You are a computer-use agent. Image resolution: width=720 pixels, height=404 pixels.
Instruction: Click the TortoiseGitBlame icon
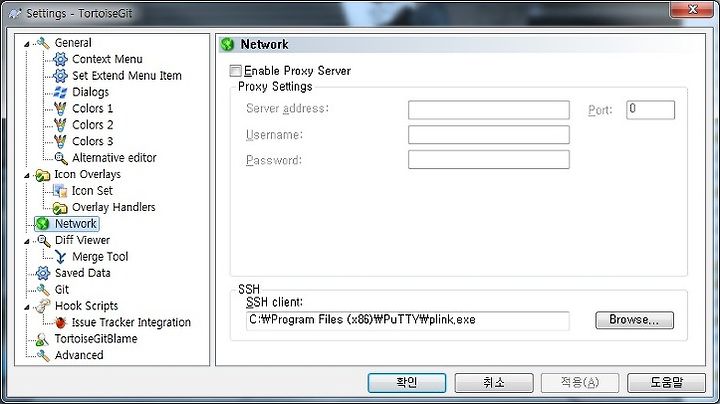42,339
